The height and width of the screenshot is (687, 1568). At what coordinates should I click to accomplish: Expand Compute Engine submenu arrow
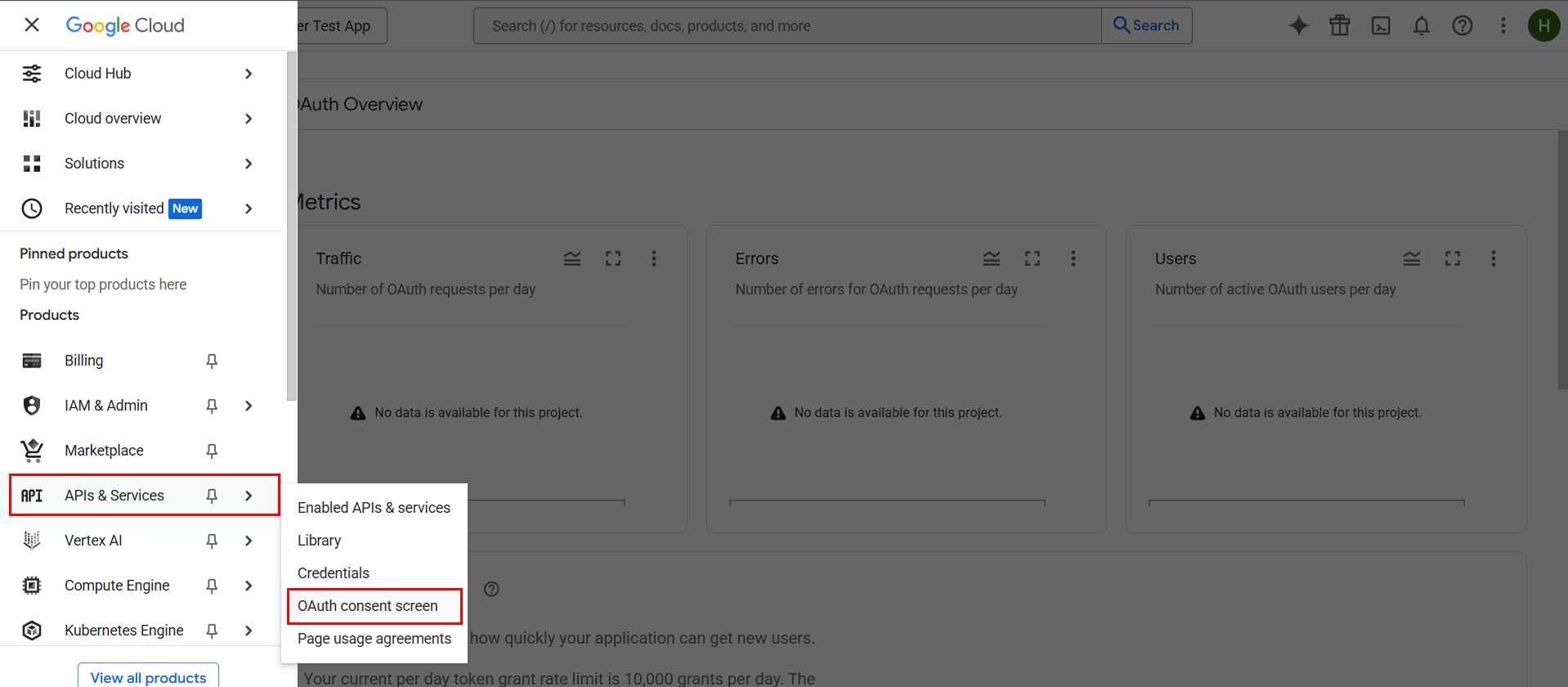pos(249,586)
